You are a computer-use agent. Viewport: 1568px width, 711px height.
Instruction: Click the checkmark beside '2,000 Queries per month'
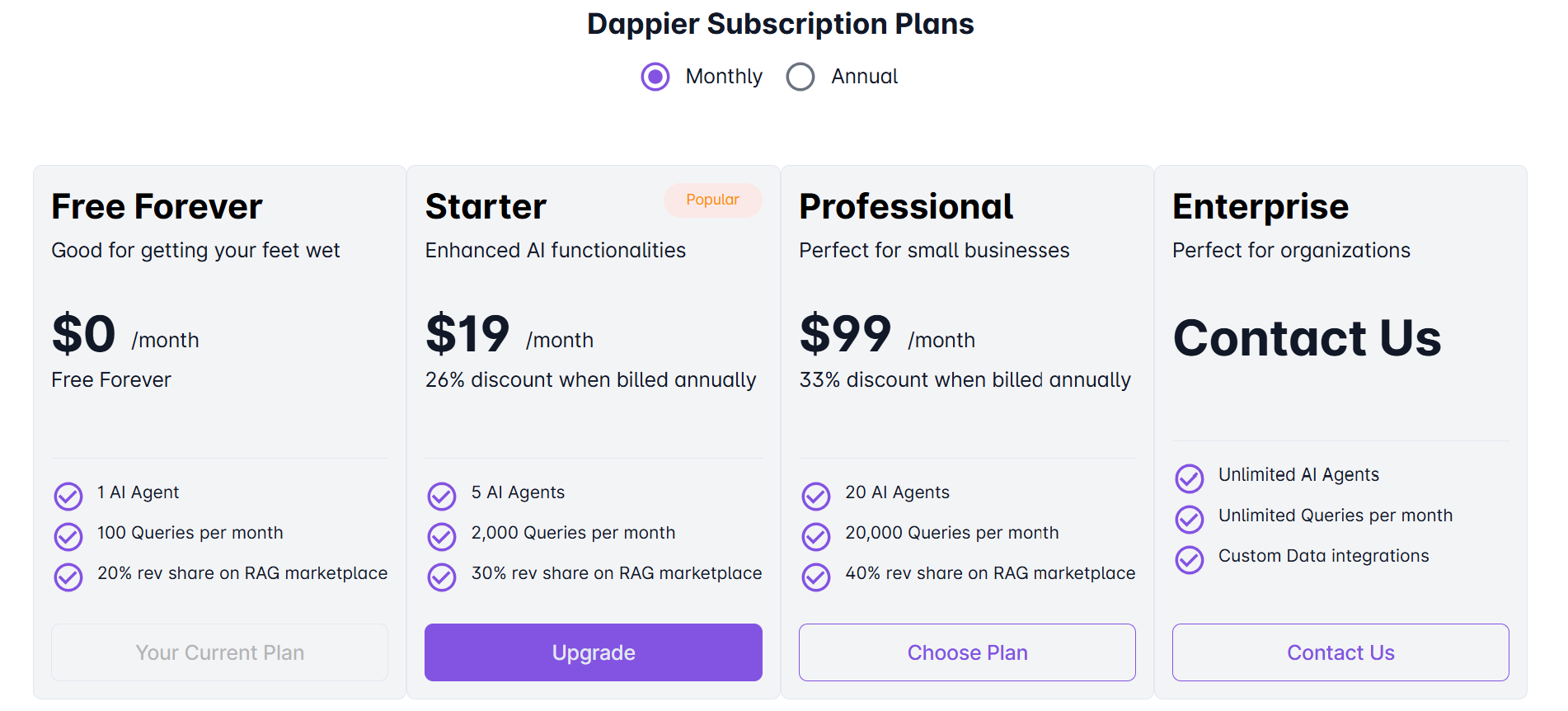point(442,537)
